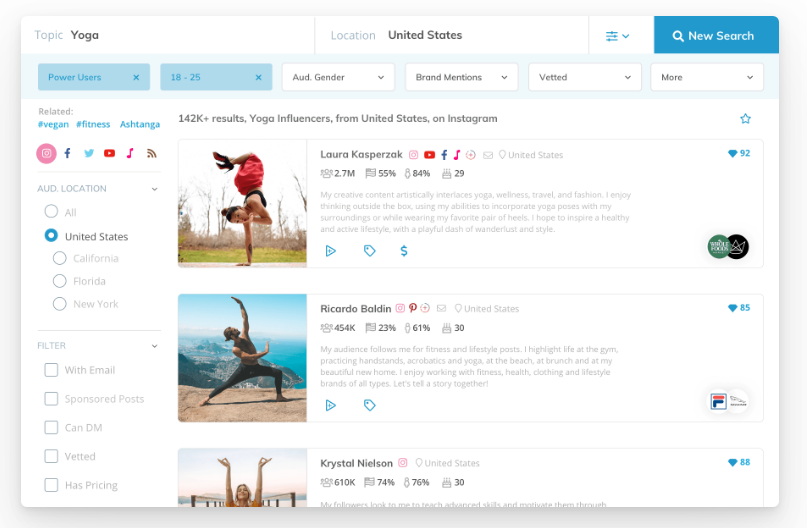The height and width of the screenshot is (528, 807).
Task: Open Laura Kasperzak's handstand photo thumbnail
Action: [242, 203]
